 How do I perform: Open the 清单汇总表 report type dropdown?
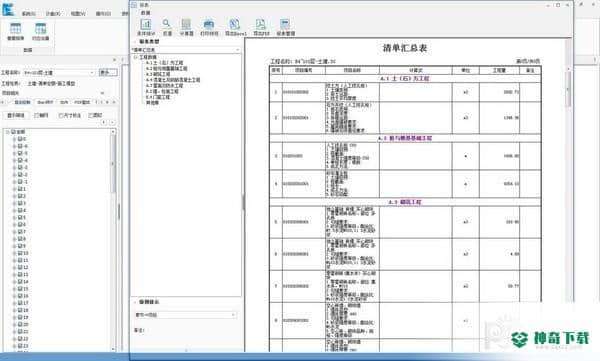click(186, 50)
